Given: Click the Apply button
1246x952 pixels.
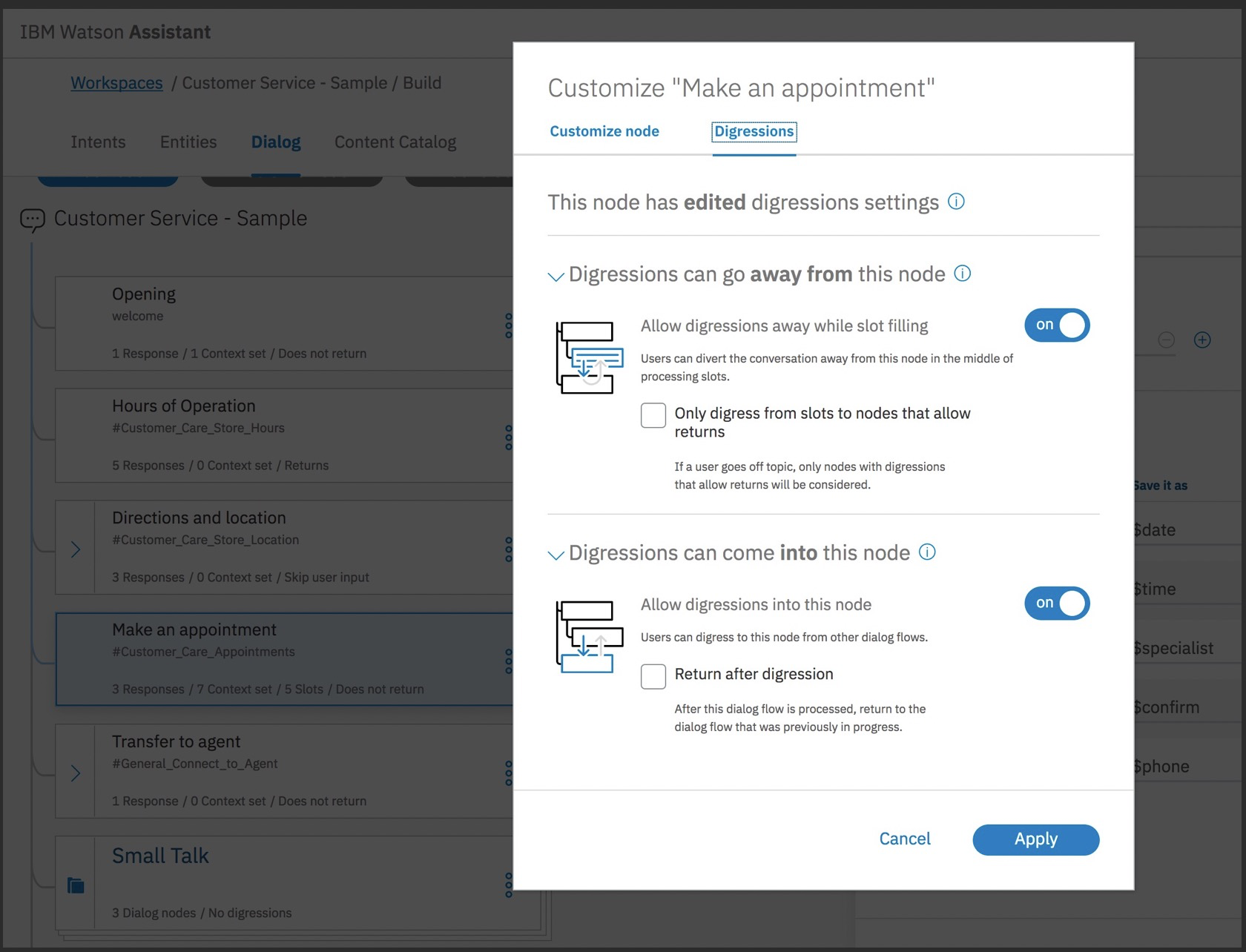Looking at the screenshot, I should click(x=1036, y=839).
